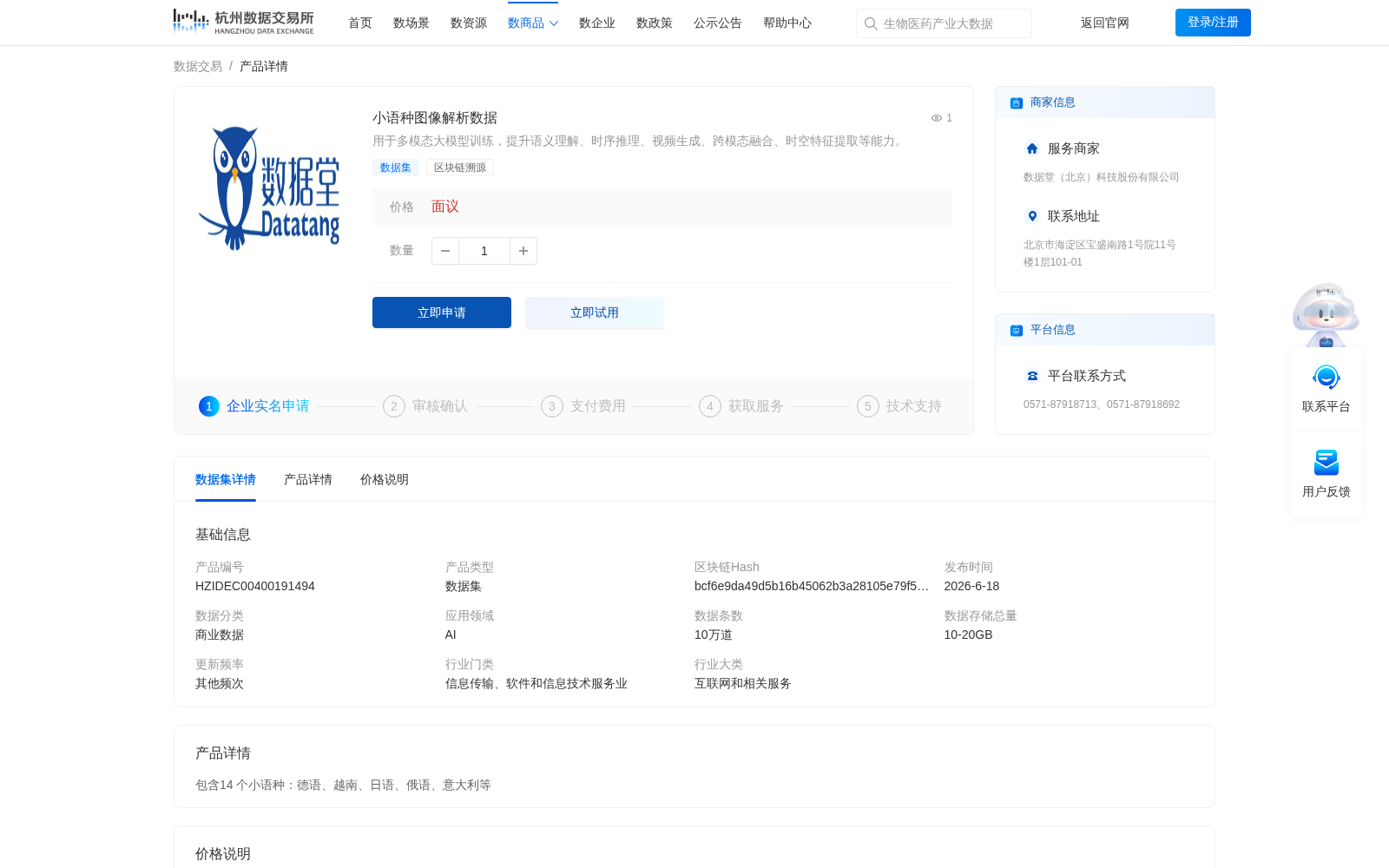
Task: Click 返回官网 link
Action: 1105,23
